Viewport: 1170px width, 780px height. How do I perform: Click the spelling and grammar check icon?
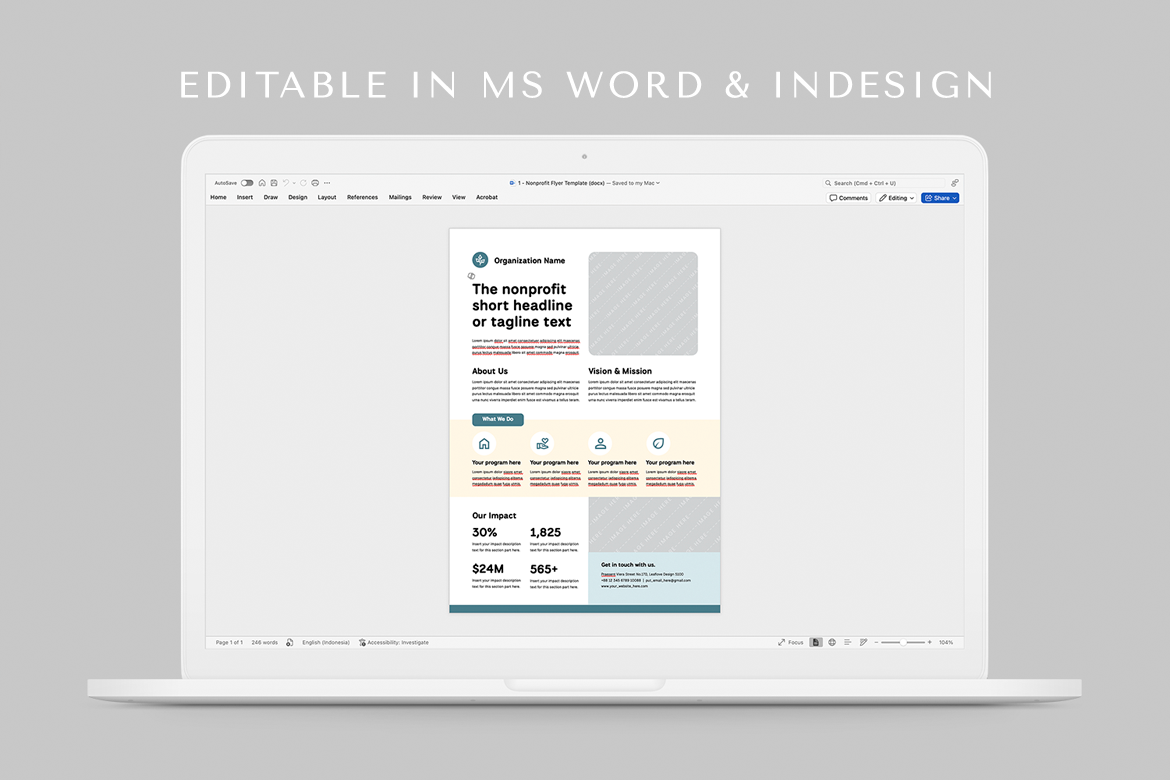pyautogui.click(x=290, y=642)
